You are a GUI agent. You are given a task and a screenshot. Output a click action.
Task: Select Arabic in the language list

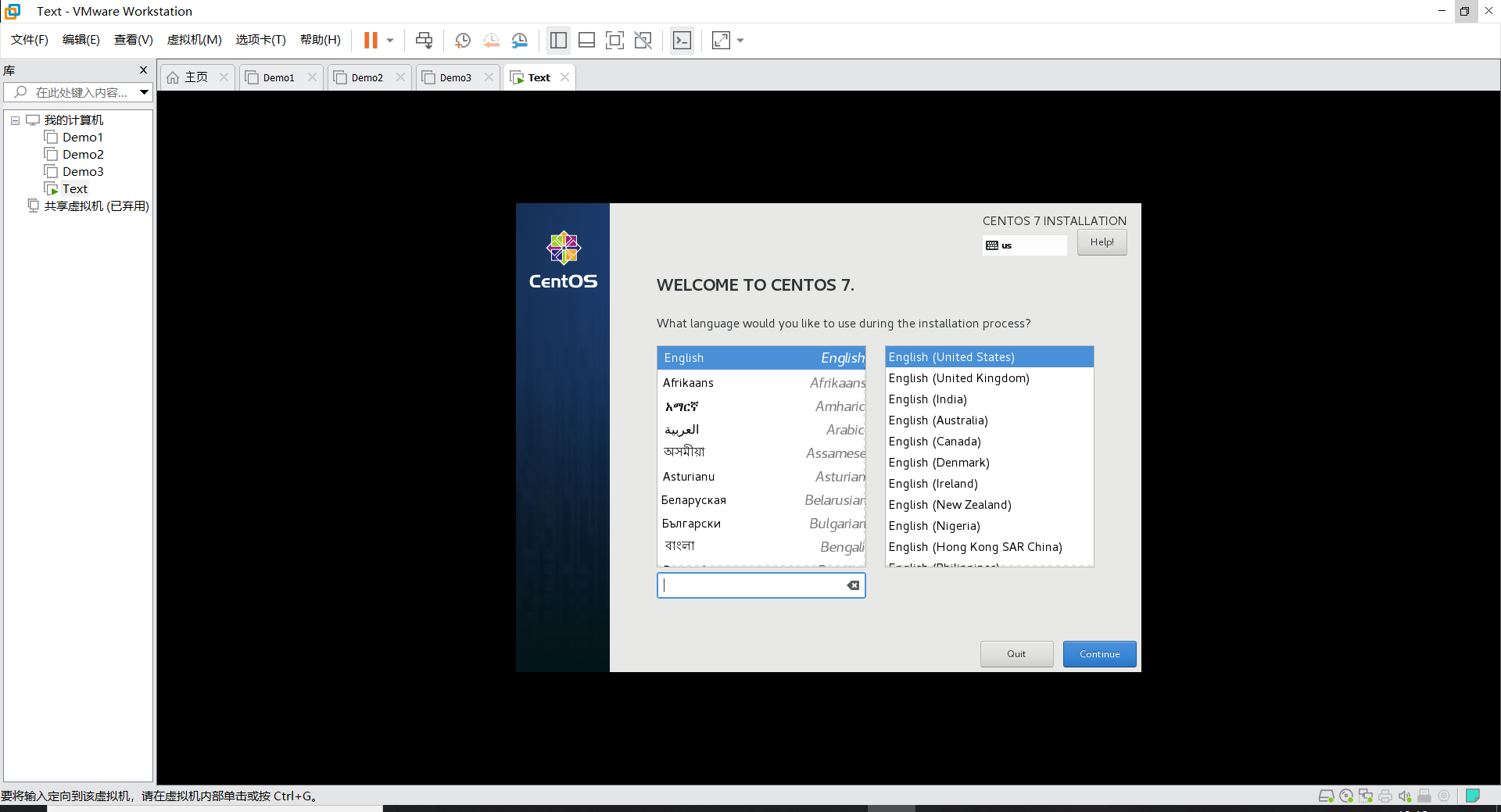[761, 430]
